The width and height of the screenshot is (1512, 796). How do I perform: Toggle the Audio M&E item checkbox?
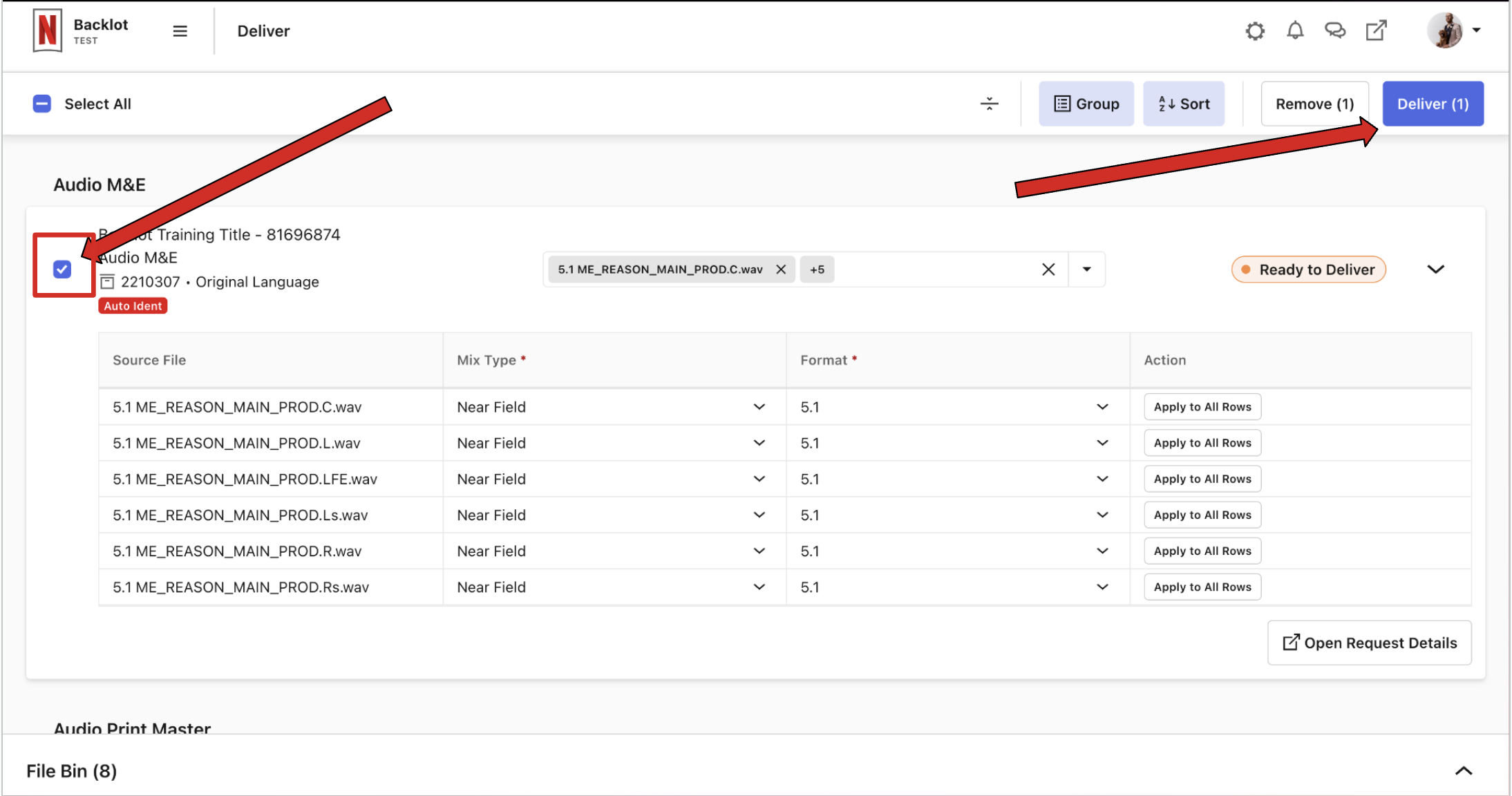62,268
